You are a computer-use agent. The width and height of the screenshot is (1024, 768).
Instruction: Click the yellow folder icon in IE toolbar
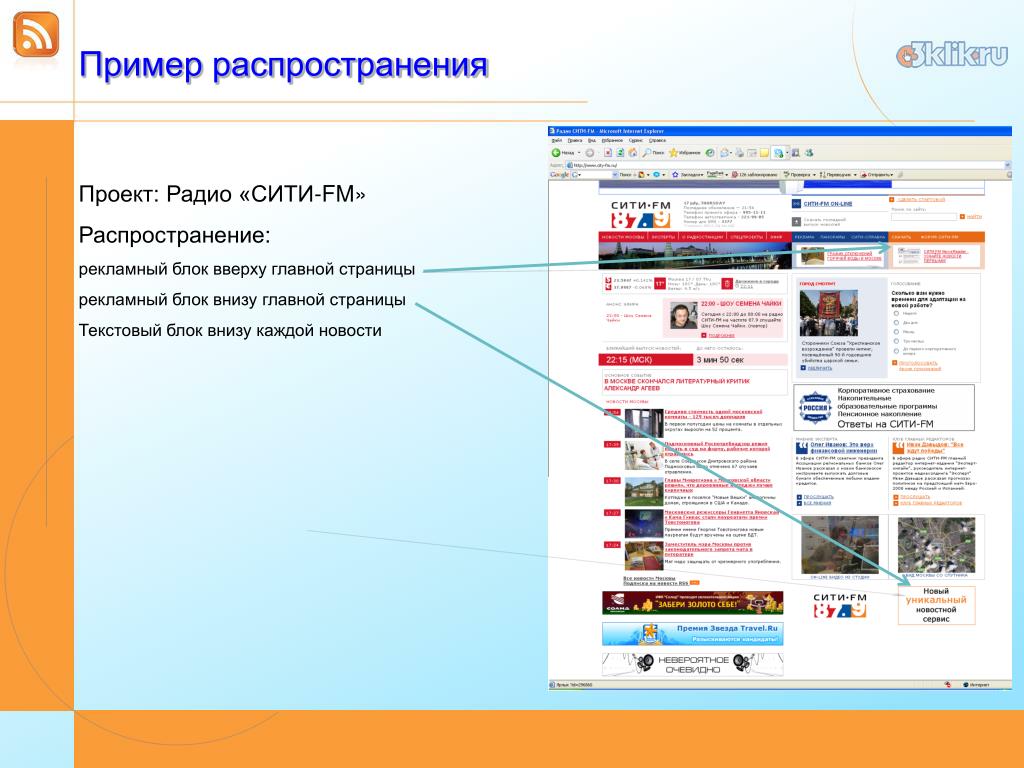[765, 153]
